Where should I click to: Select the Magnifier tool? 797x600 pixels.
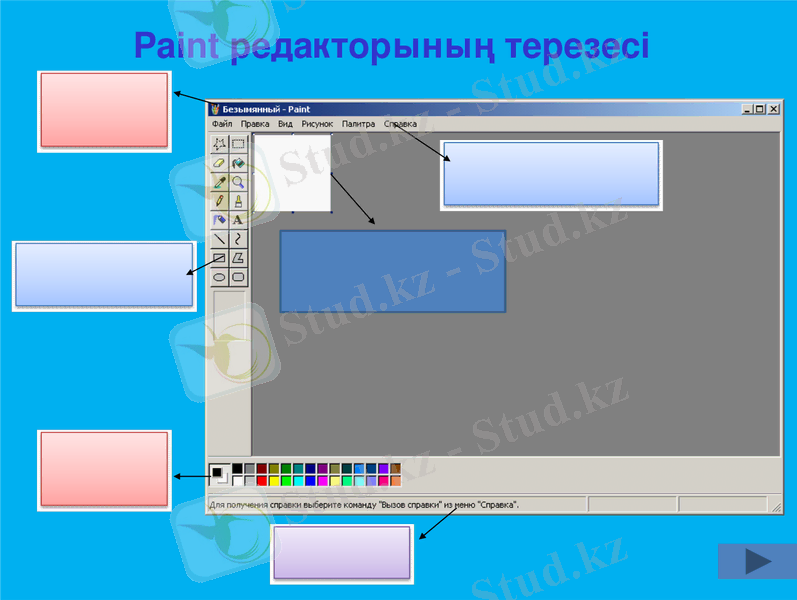pyautogui.click(x=238, y=182)
